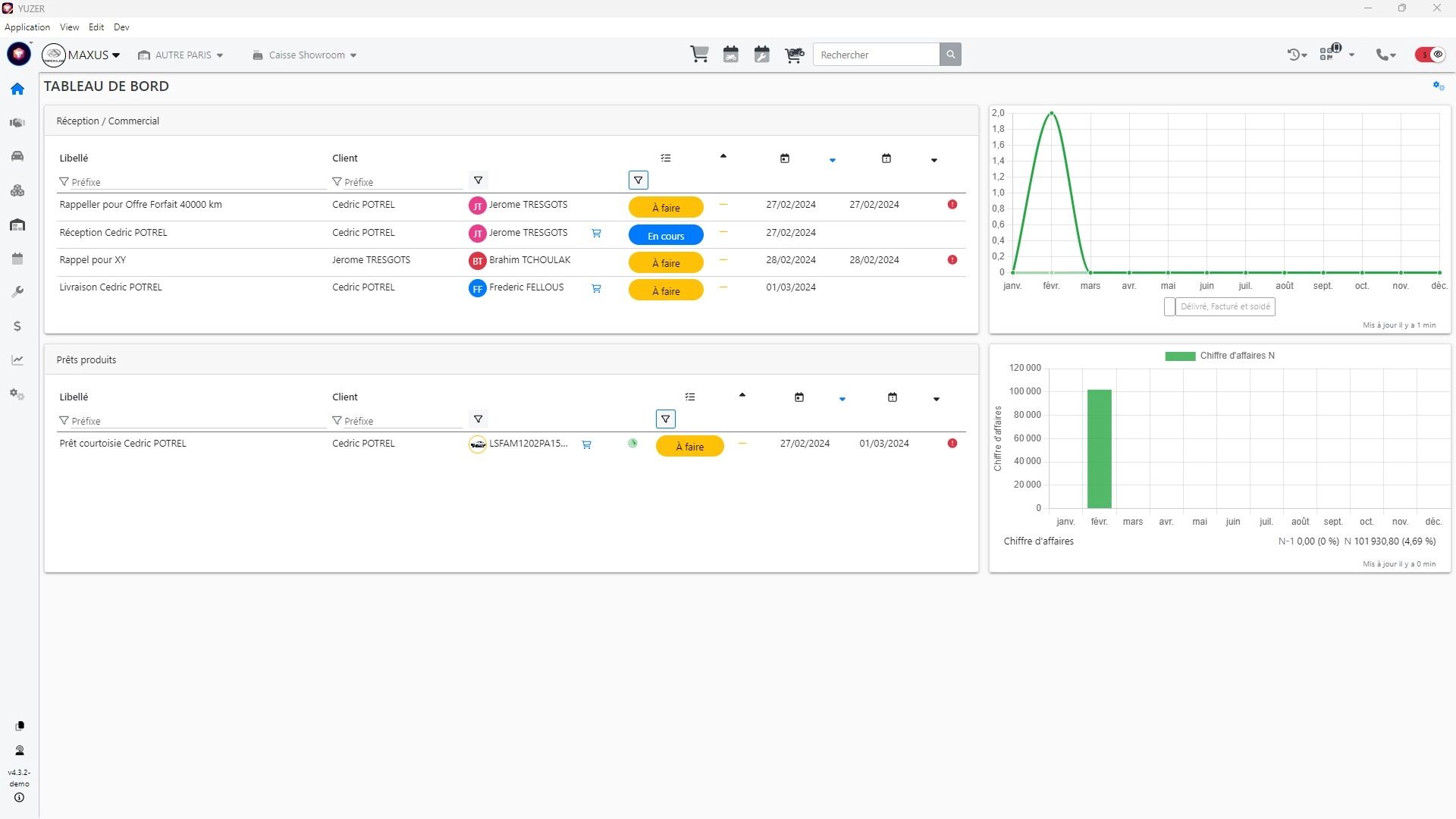Screen dimensions: 1456x819
Task: Open the statistics chart sidebar icon
Action: [x=17, y=360]
